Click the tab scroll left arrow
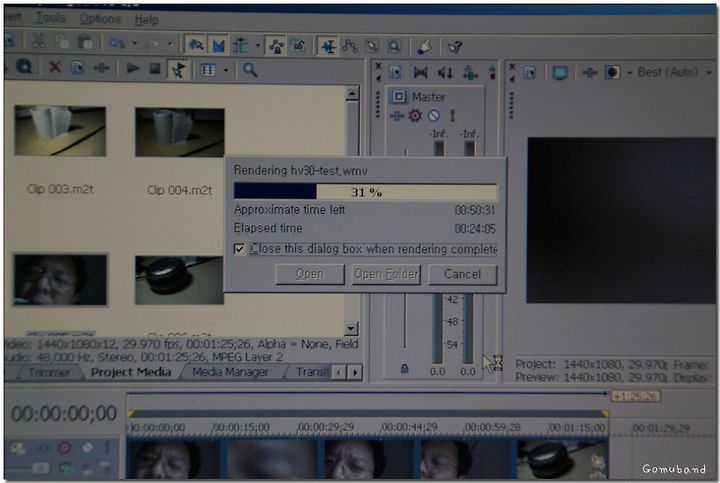 (x=339, y=372)
